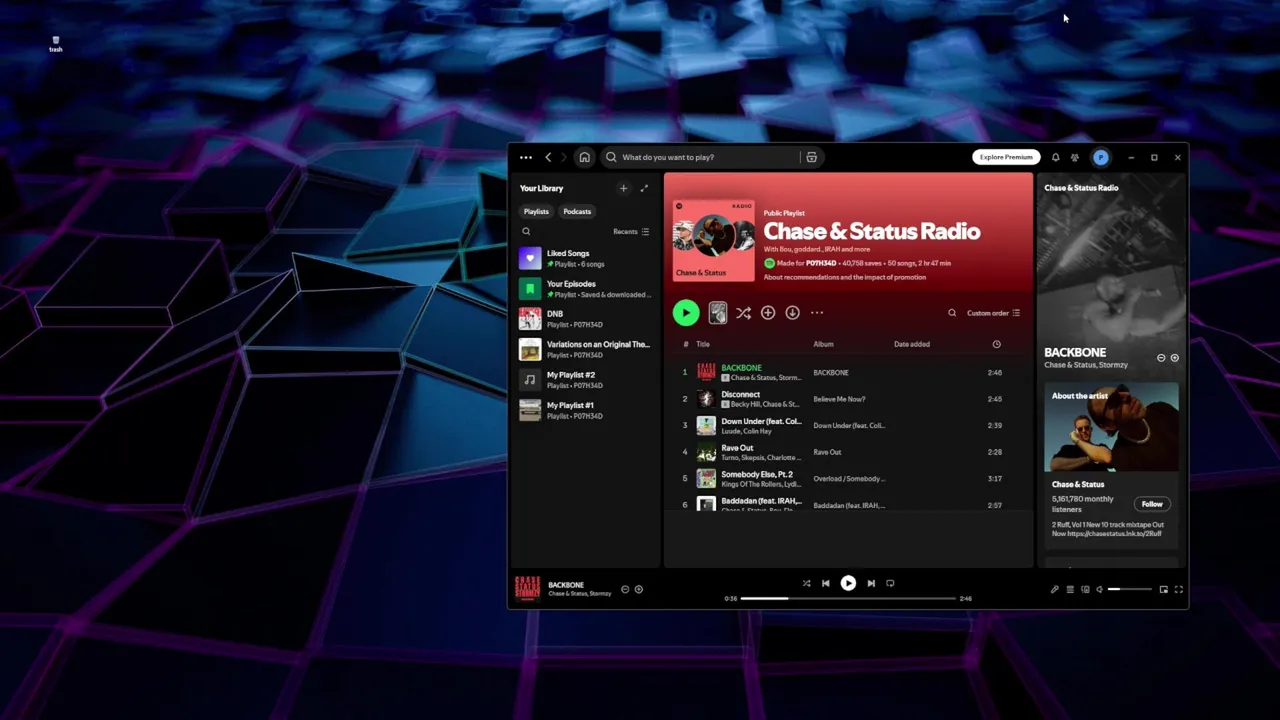1280x720 pixels.
Task: Select the Down Under track title
Action: [x=761, y=421]
